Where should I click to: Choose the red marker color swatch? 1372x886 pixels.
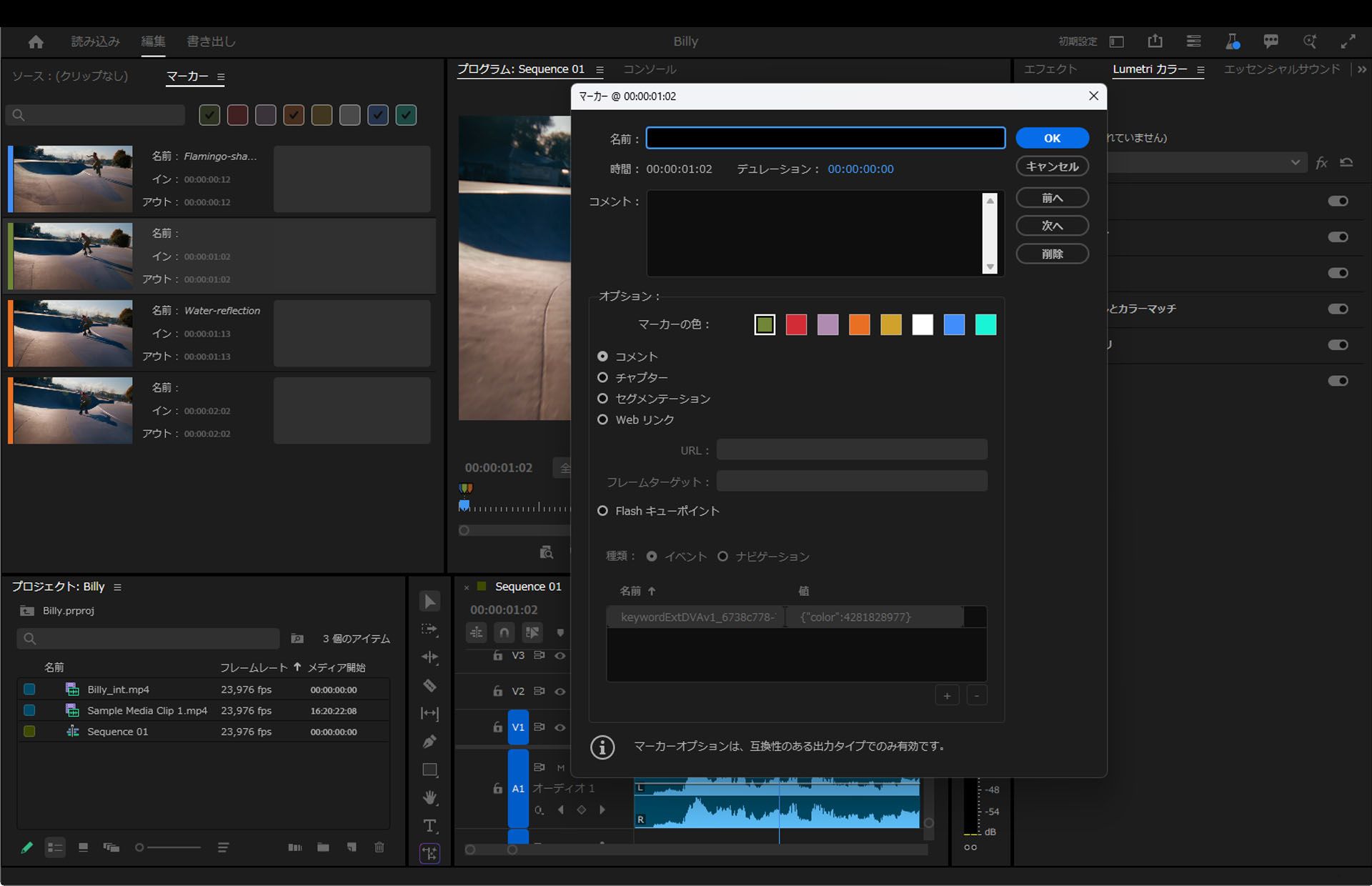796,325
